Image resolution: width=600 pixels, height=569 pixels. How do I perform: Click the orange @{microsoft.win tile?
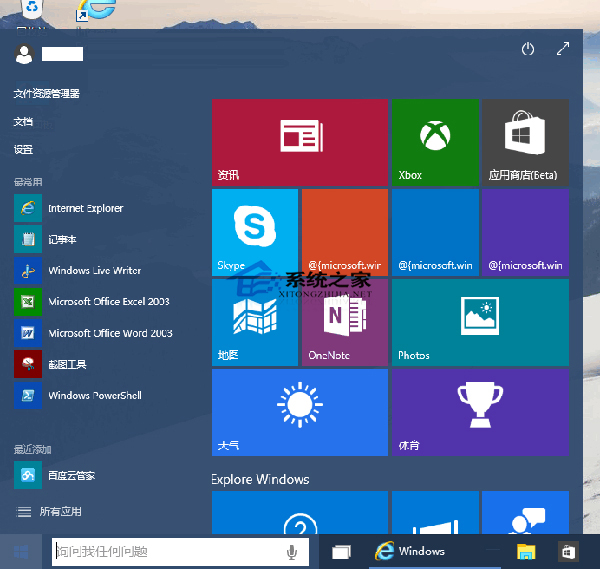(x=345, y=232)
